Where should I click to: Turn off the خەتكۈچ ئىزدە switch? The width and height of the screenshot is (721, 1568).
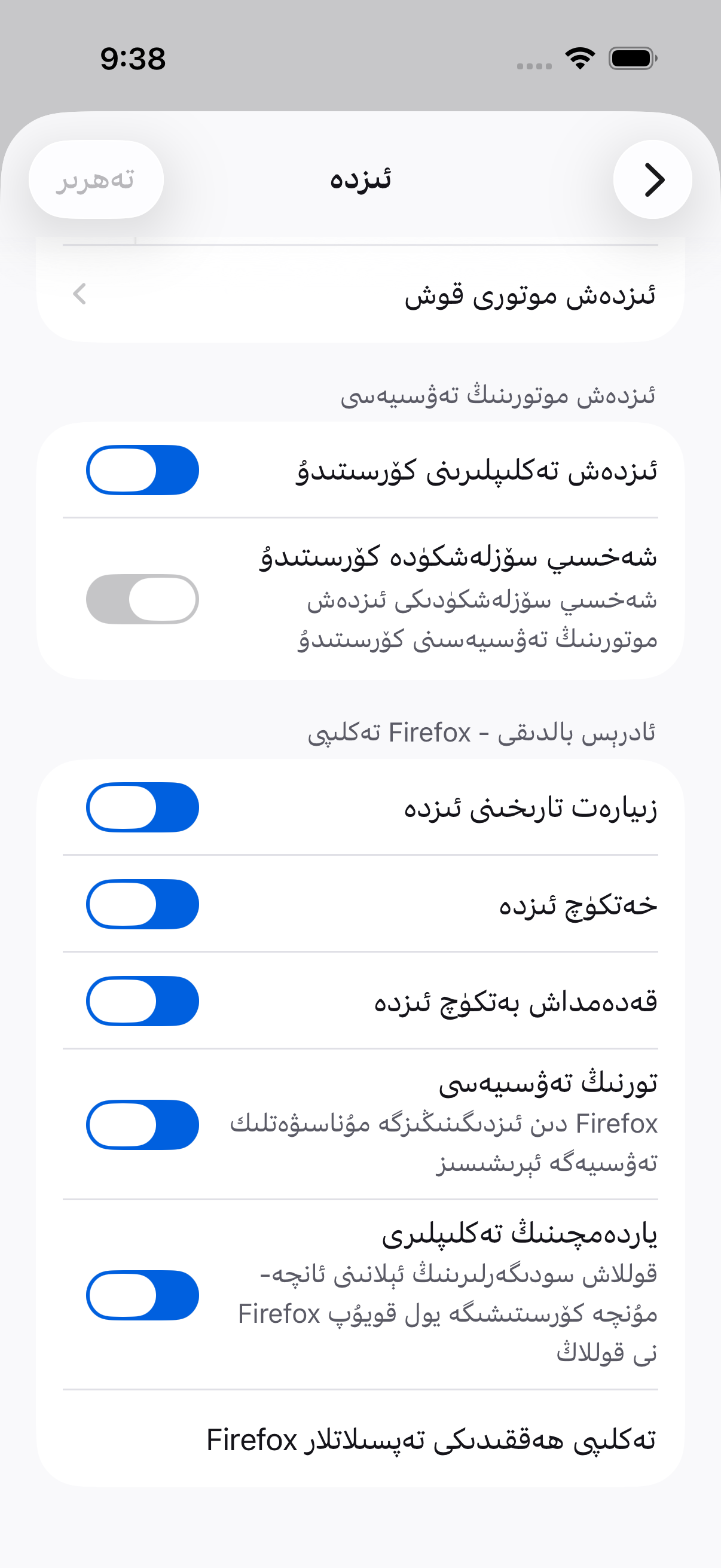(142, 904)
